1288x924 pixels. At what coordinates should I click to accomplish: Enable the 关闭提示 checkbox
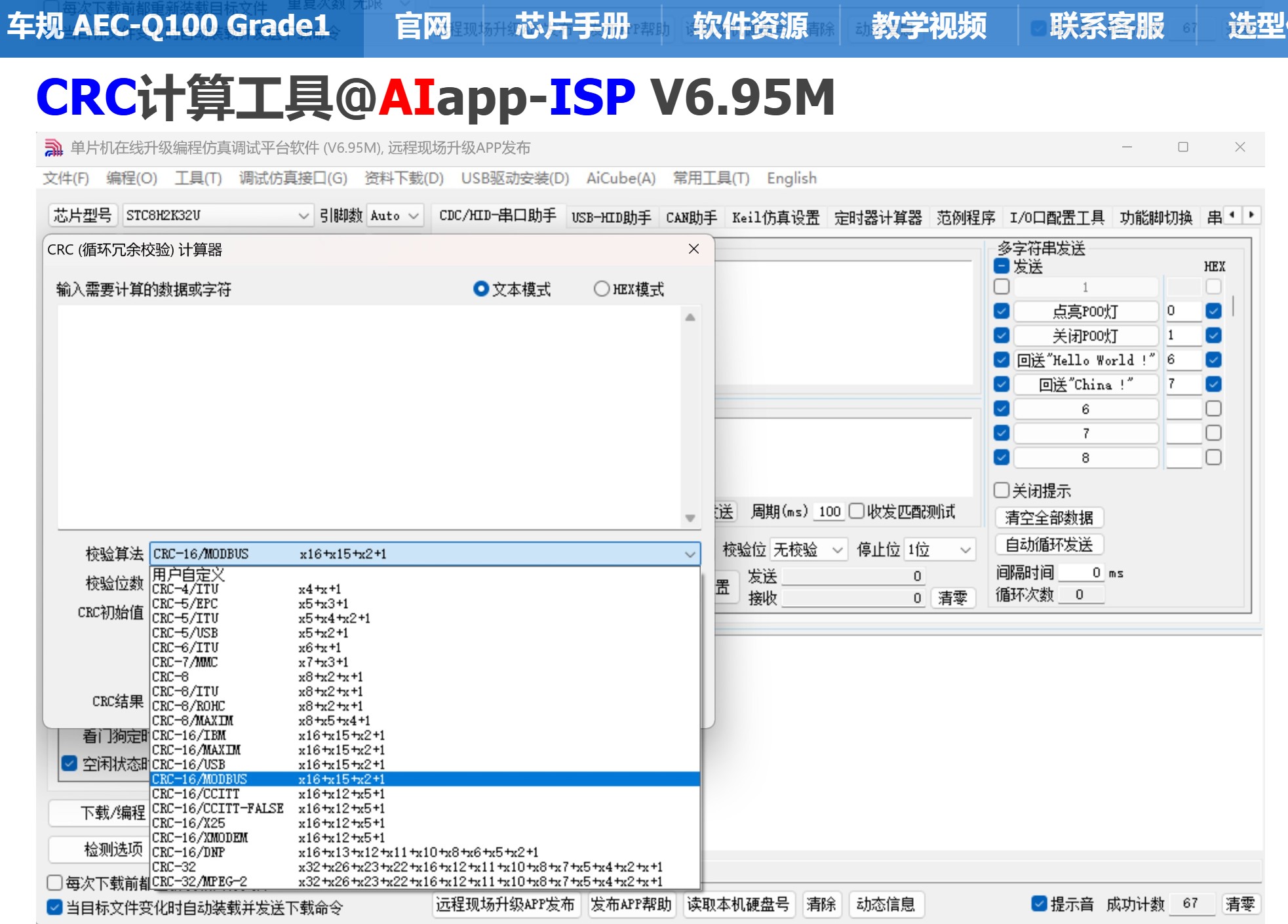[1002, 490]
